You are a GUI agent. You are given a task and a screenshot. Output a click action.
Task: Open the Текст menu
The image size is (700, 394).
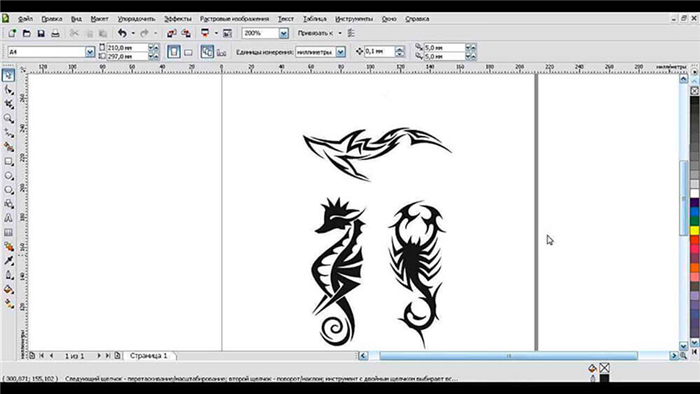(x=286, y=19)
